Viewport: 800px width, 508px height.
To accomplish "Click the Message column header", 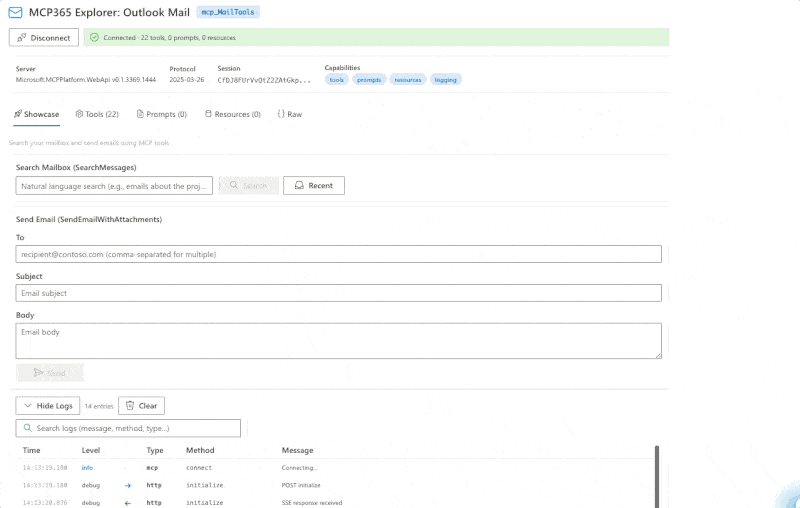I will tap(297, 450).
